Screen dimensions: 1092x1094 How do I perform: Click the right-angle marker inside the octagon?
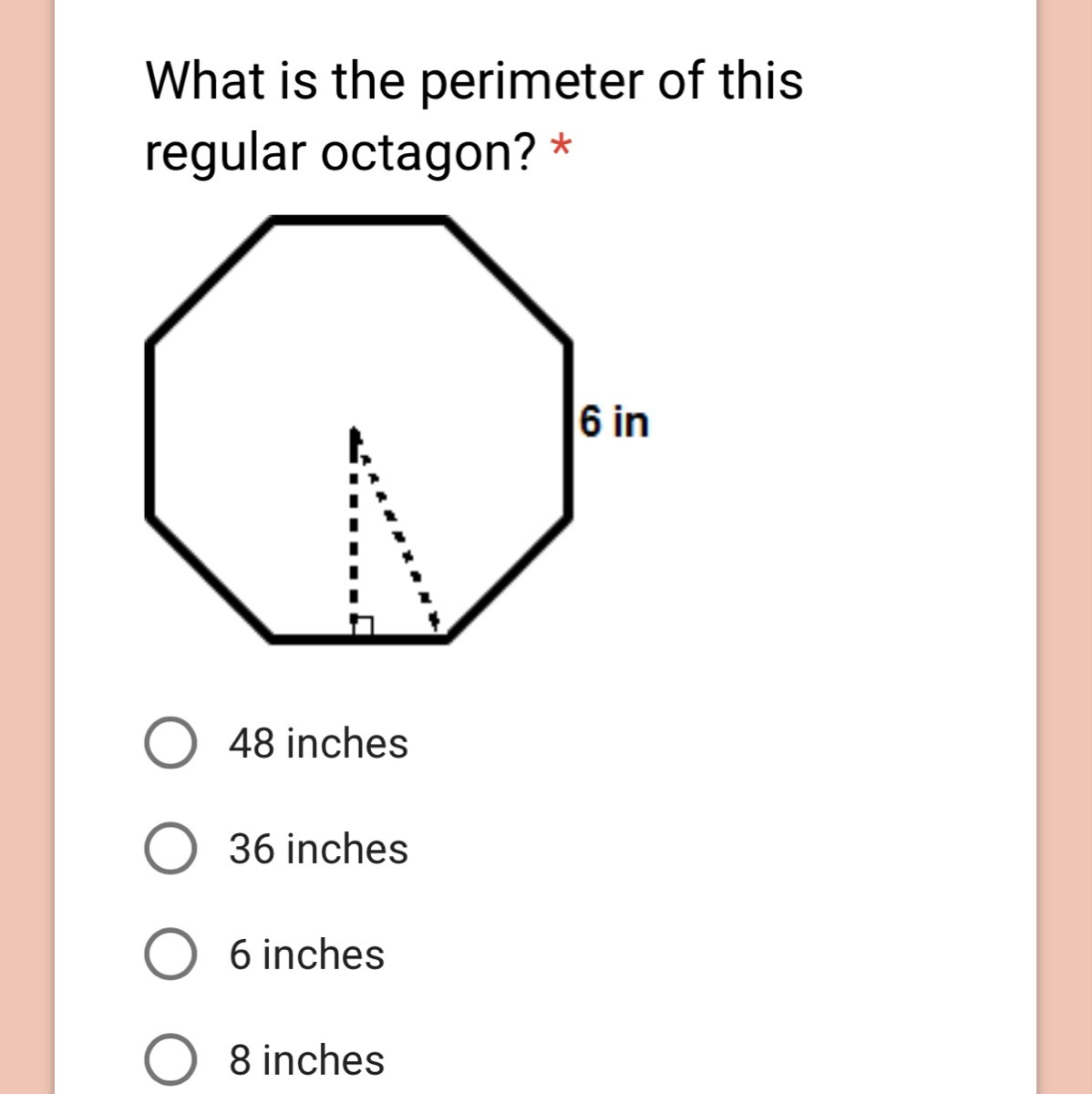pyautogui.click(x=363, y=625)
